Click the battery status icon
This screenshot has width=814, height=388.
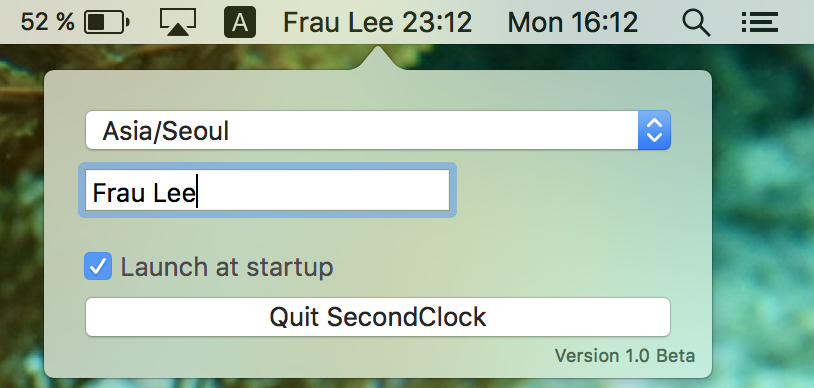click(107, 22)
